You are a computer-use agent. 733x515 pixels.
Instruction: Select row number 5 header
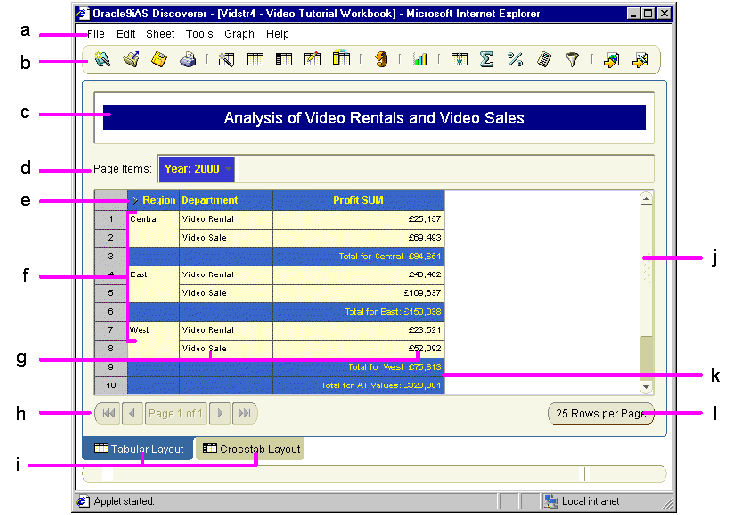pyautogui.click(x=111, y=293)
